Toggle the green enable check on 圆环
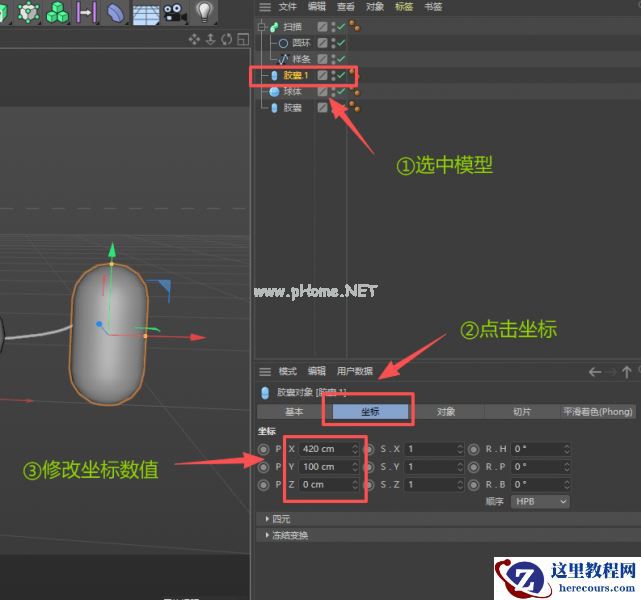The image size is (641, 600). pos(341,43)
